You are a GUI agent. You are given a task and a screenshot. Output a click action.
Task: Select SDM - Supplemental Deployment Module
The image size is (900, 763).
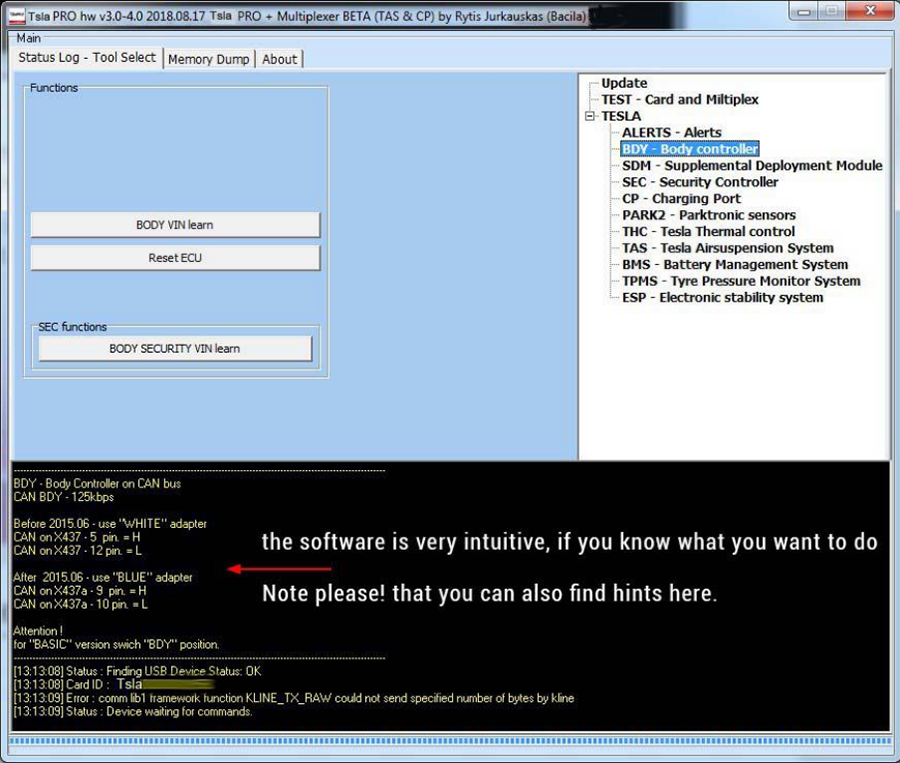[752, 166]
